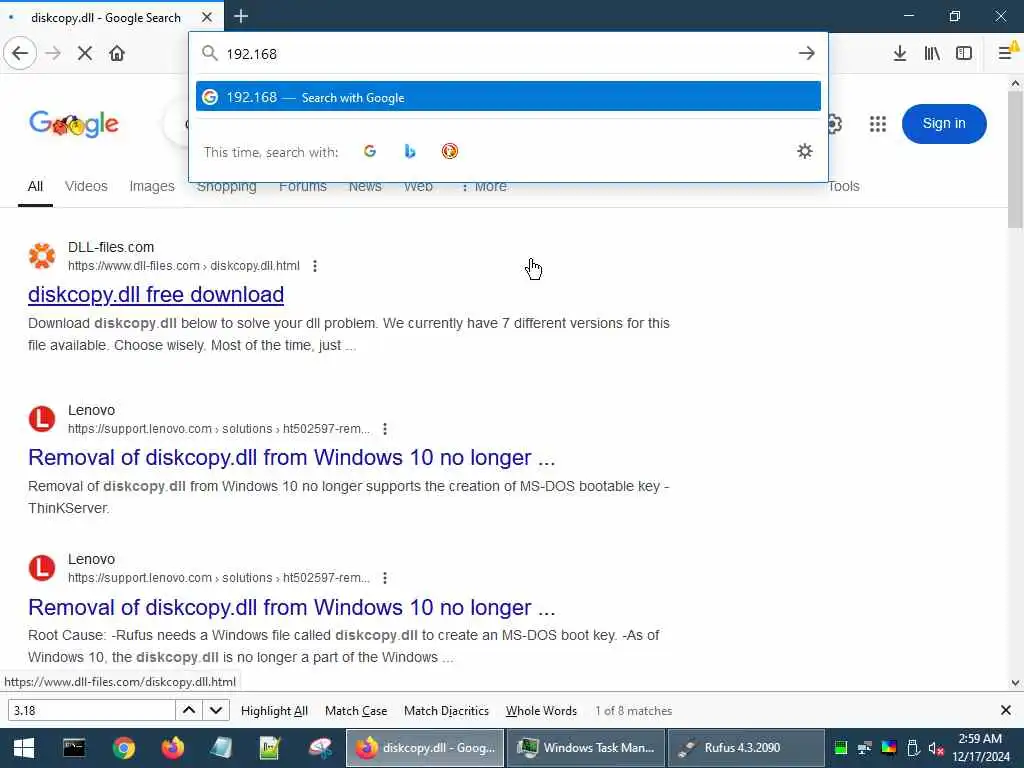The image size is (1024, 768).
Task: Select the All search results tab
Action: click(35, 187)
